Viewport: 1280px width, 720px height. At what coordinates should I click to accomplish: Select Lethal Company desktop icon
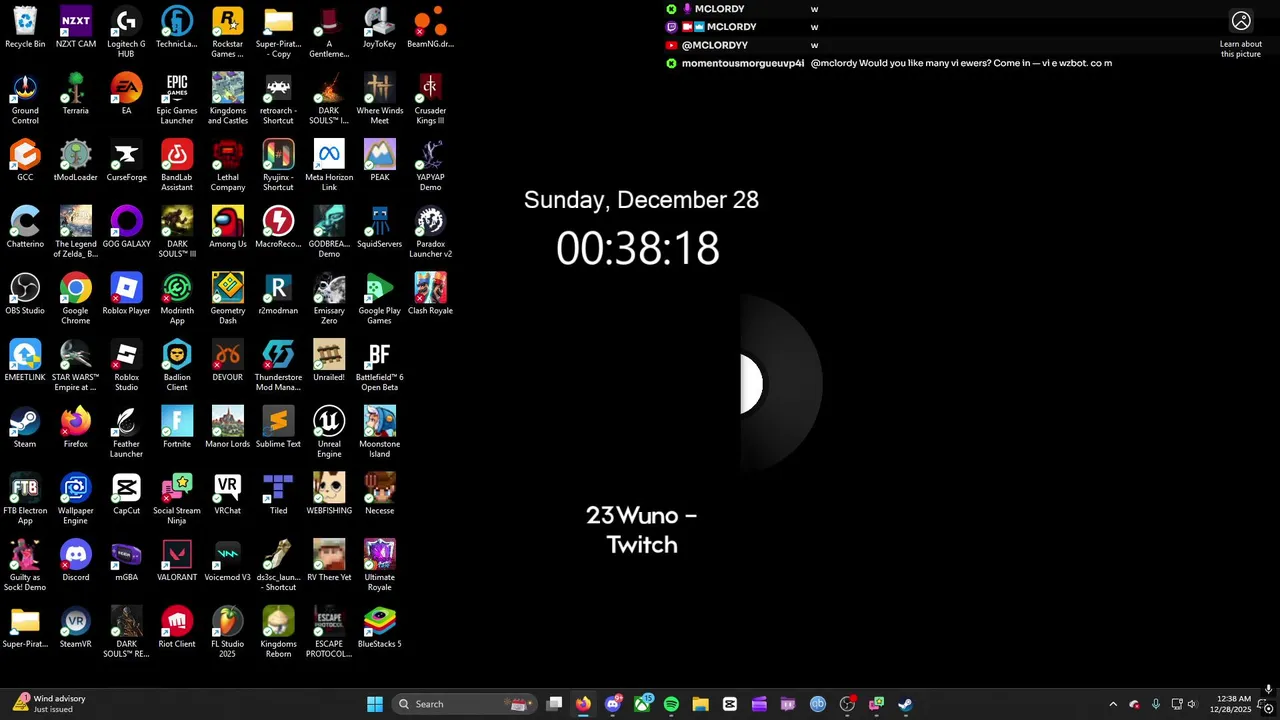click(x=228, y=166)
